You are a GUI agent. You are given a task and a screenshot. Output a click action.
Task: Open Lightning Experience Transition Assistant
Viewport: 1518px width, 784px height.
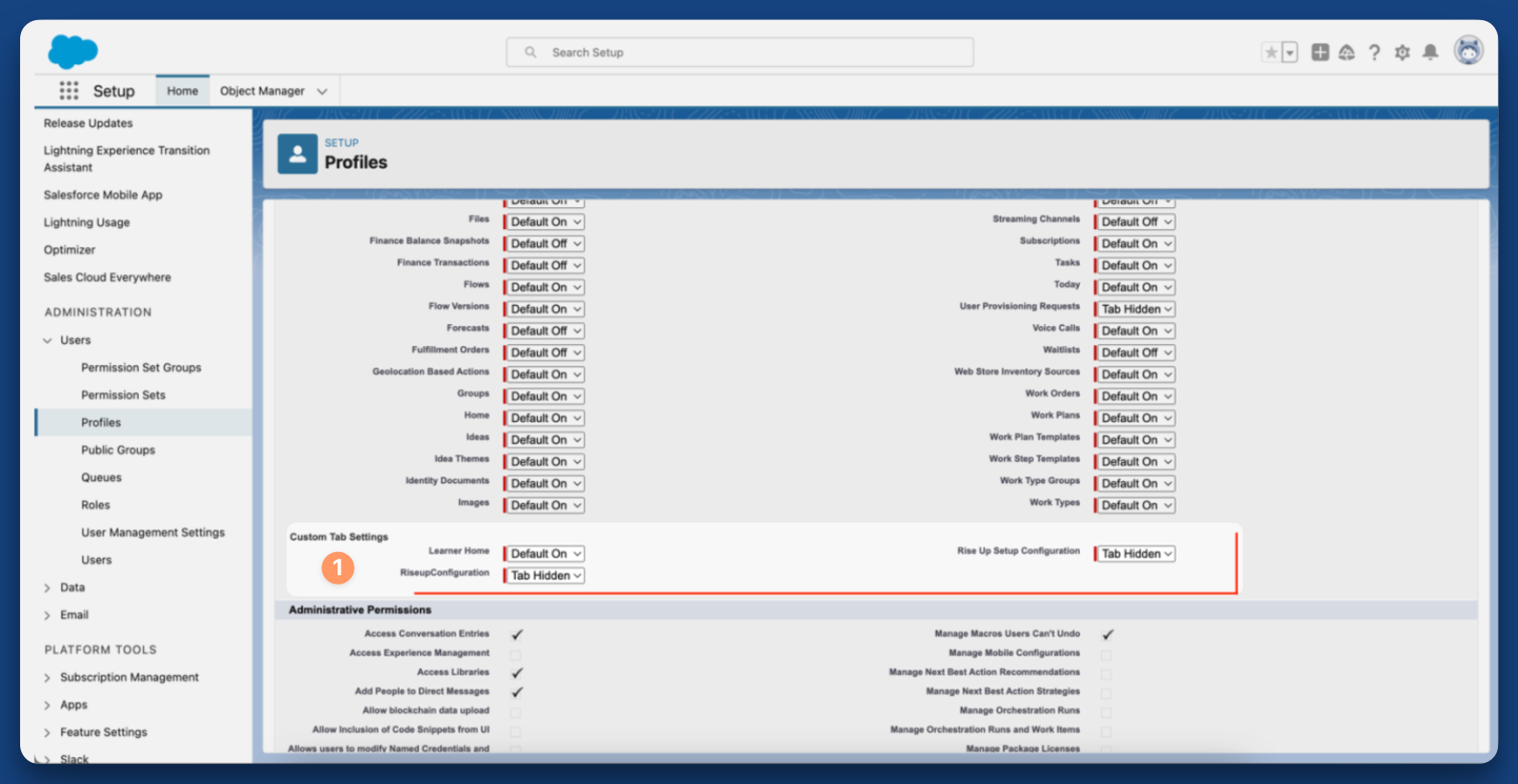127,159
